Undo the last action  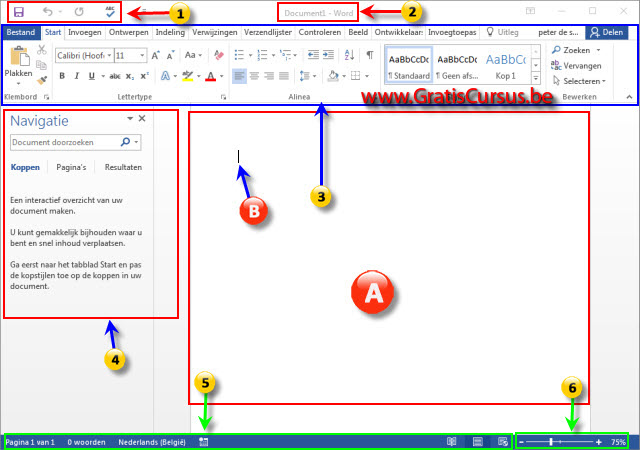[48, 11]
